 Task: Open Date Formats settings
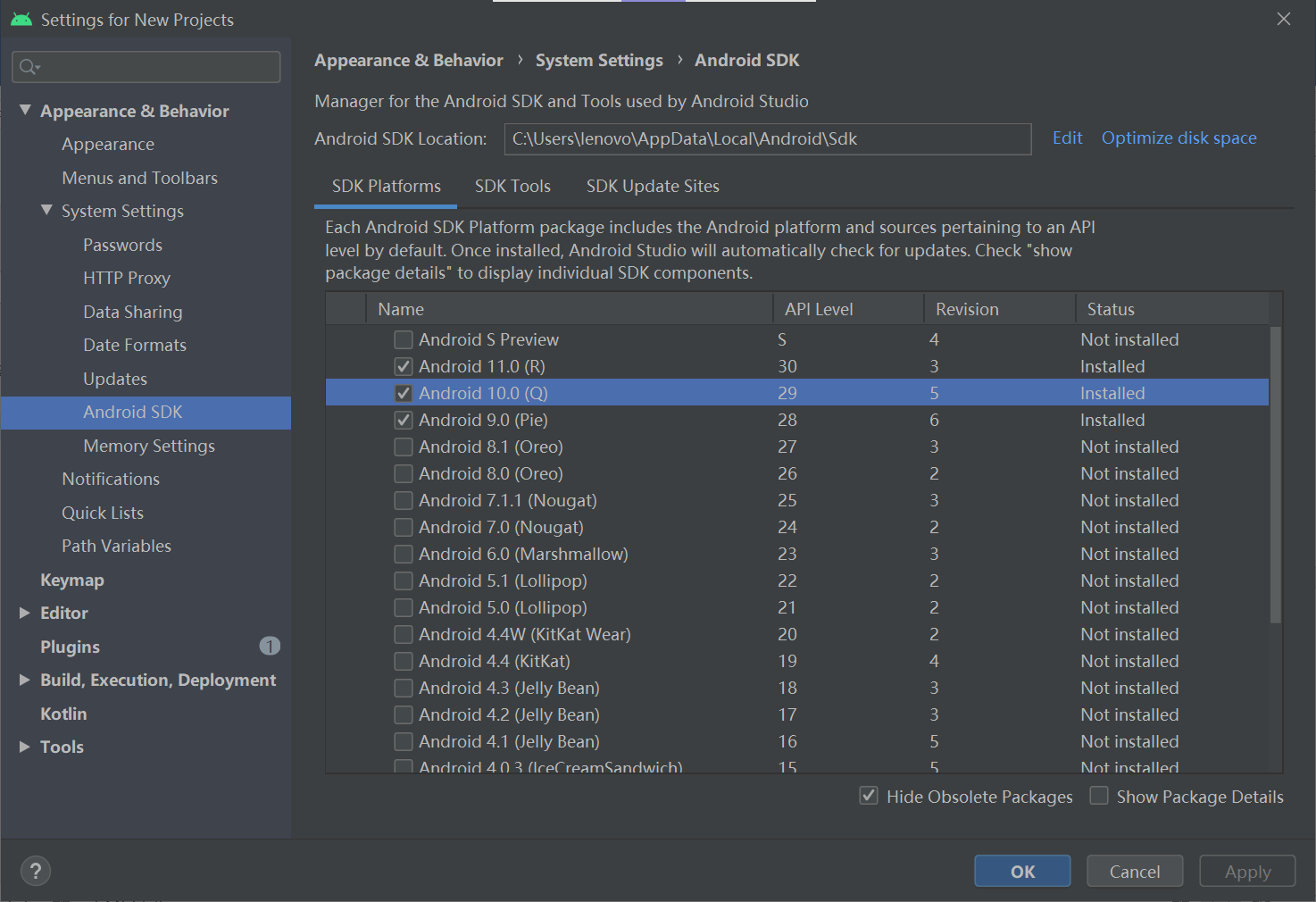tap(135, 345)
